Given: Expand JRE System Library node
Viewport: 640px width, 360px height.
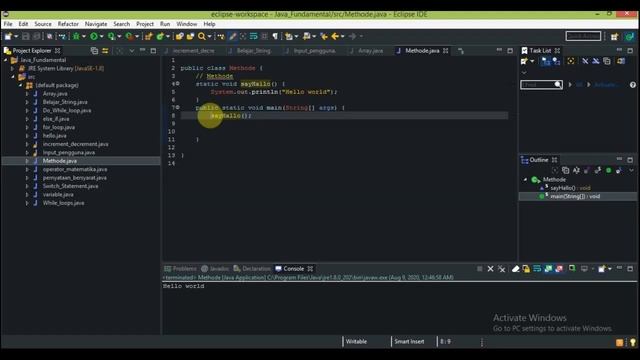Looking at the screenshot, I should (12, 69).
